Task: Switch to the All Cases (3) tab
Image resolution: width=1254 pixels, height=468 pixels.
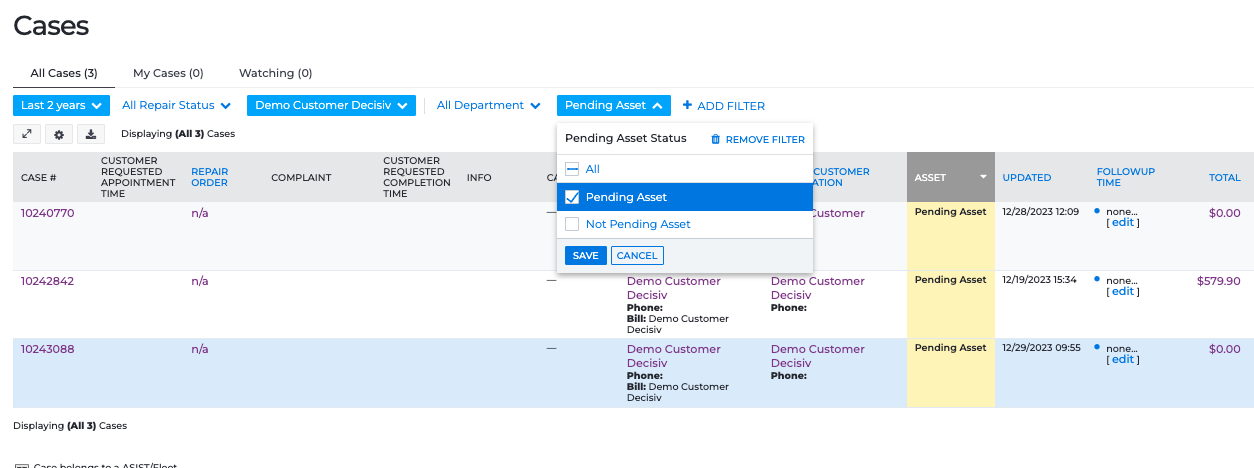Action: [x=64, y=73]
